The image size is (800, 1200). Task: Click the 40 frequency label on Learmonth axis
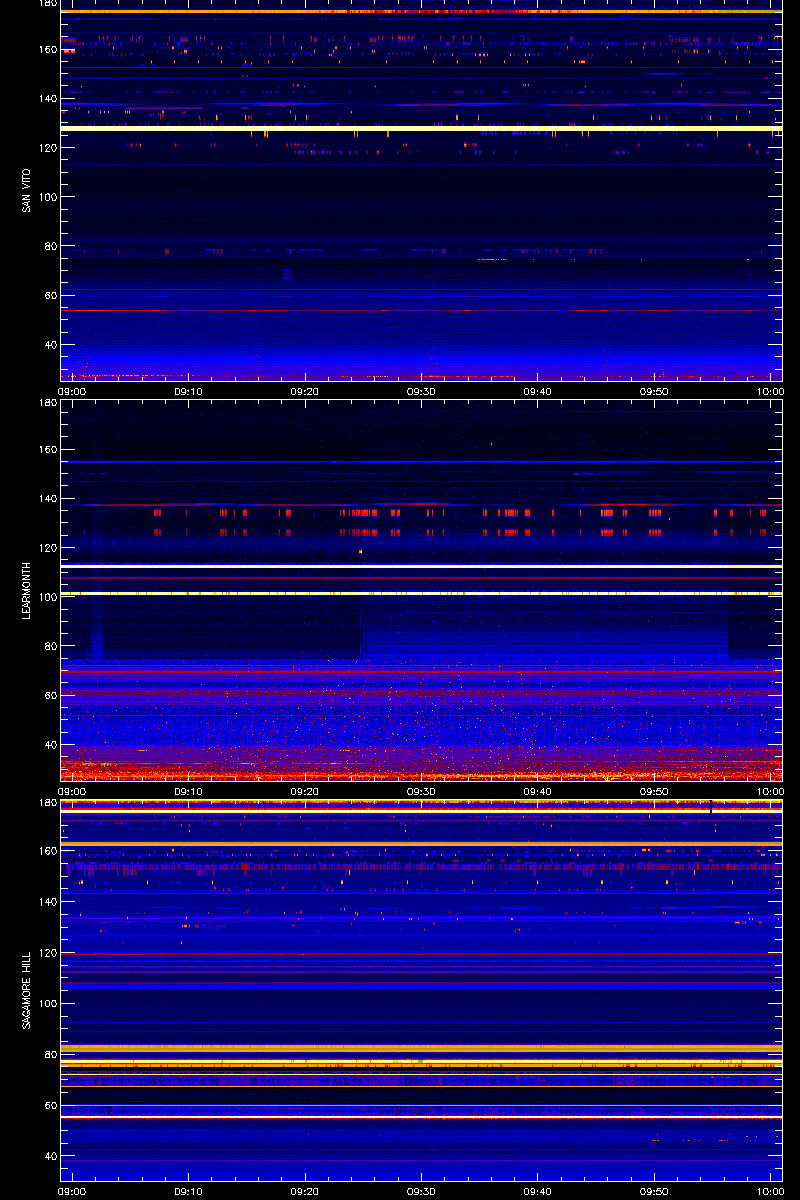[49, 745]
